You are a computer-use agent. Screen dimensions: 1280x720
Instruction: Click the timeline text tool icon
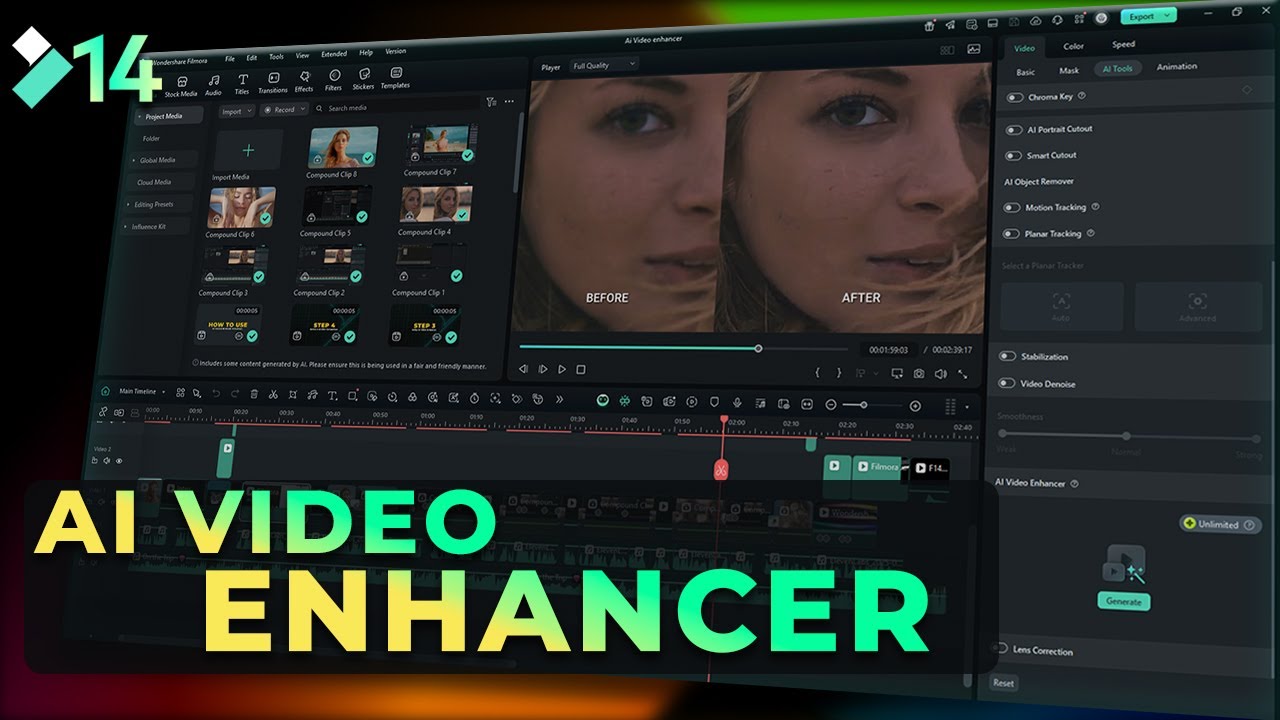tap(333, 396)
